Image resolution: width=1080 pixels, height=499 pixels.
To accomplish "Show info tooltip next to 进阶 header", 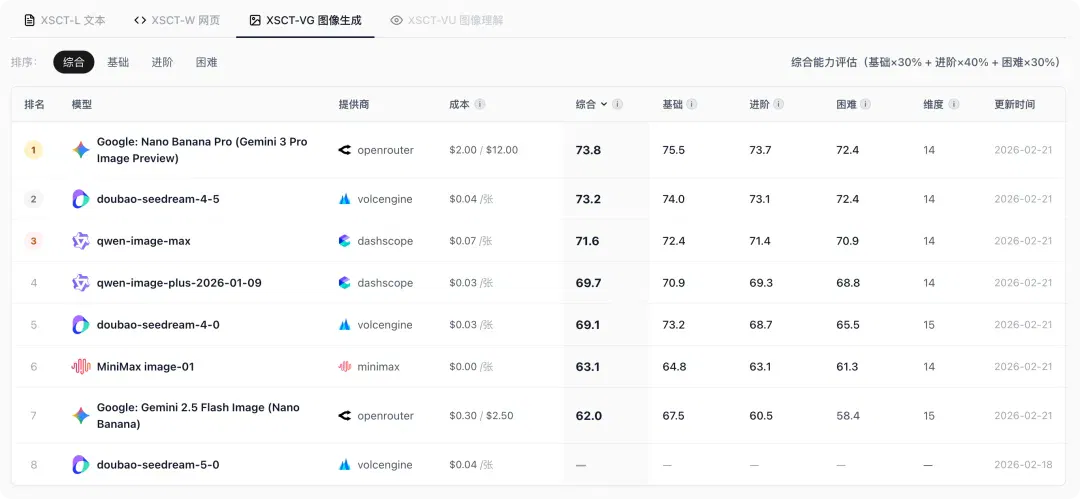I will (x=778, y=104).
